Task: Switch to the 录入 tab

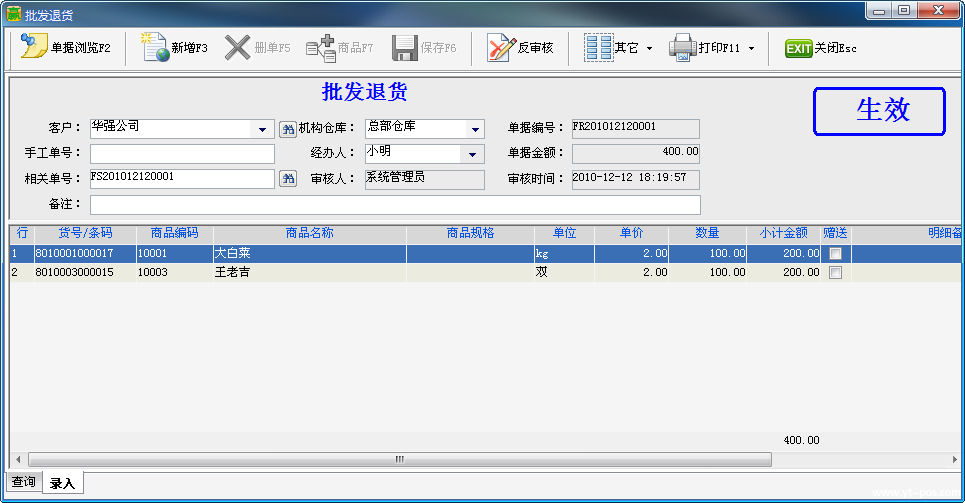Action: pos(62,483)
